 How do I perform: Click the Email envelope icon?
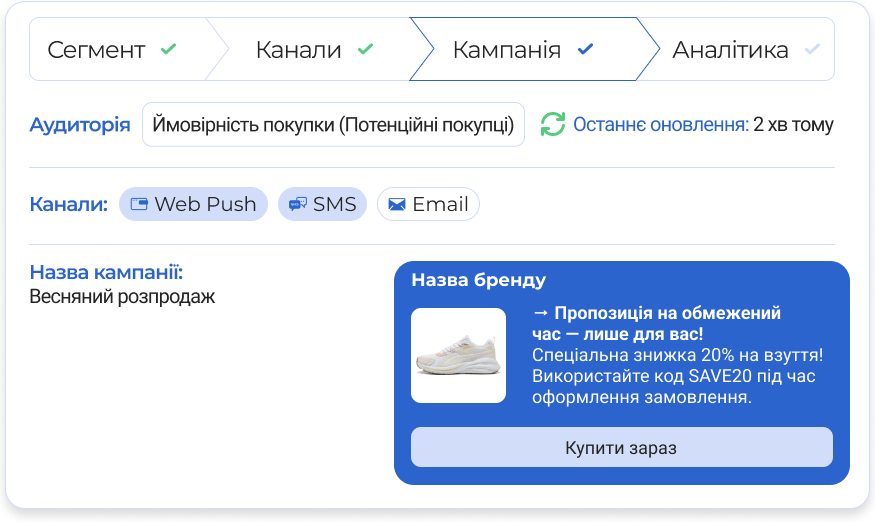tap(397, 204)
